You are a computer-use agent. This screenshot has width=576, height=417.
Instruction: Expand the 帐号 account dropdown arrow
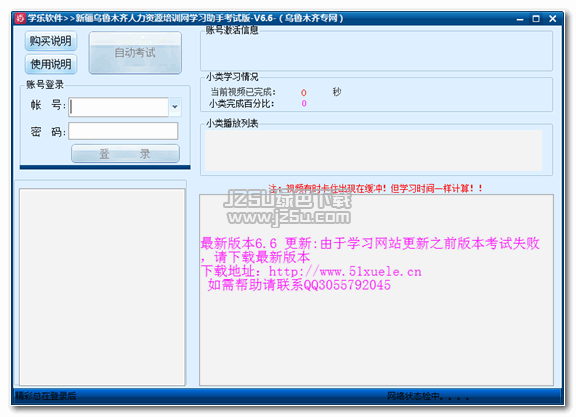tap(175, 107)
